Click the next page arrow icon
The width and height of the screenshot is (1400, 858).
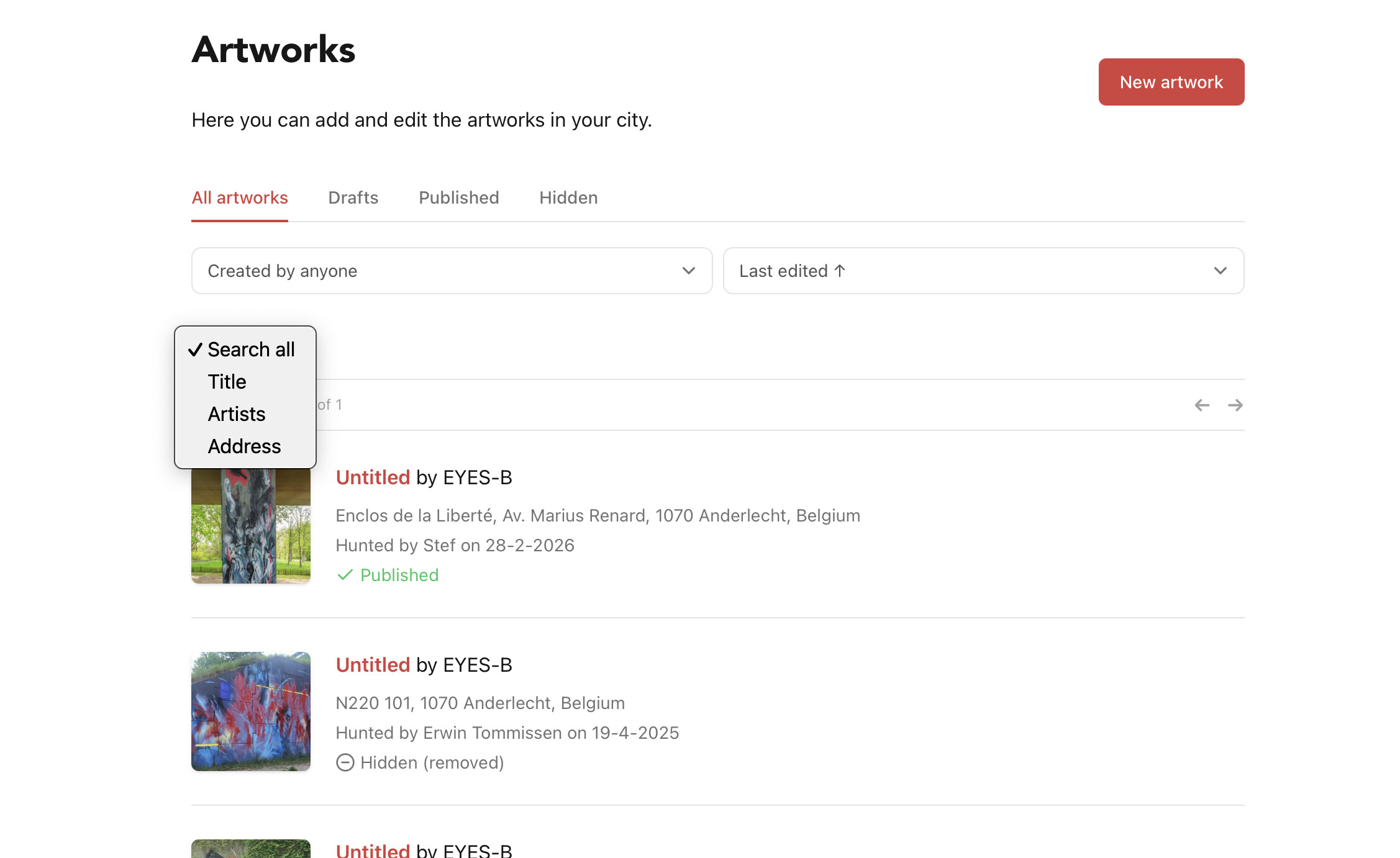1235,405
